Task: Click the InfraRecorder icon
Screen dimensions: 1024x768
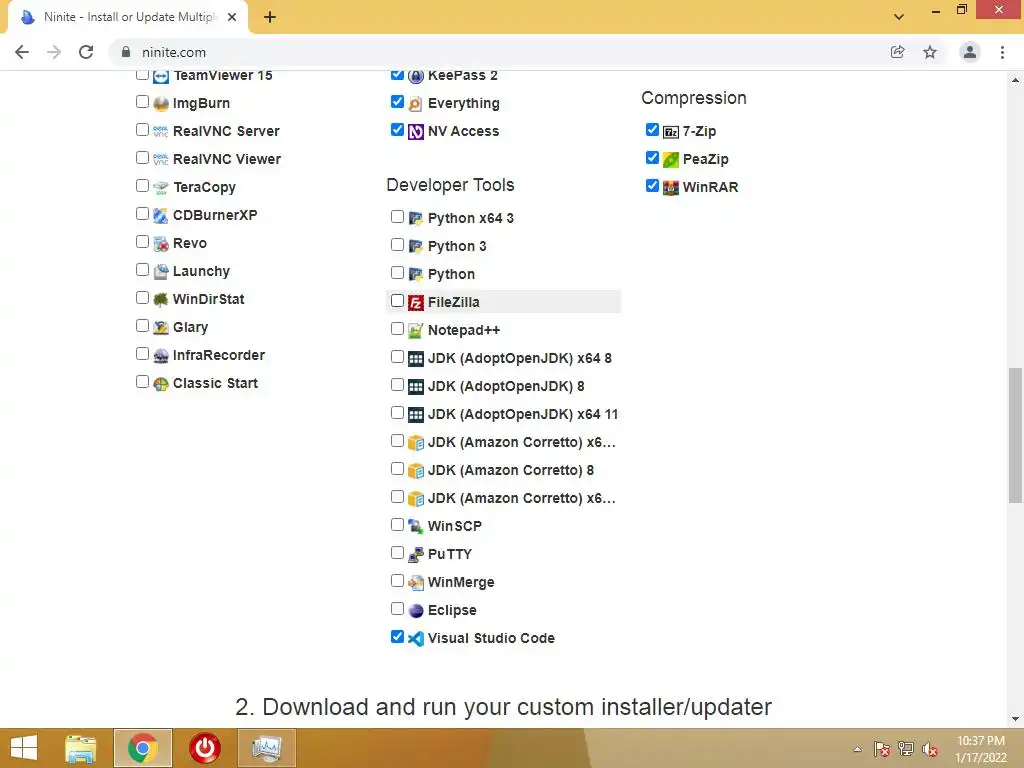Action: click(161, 356)
